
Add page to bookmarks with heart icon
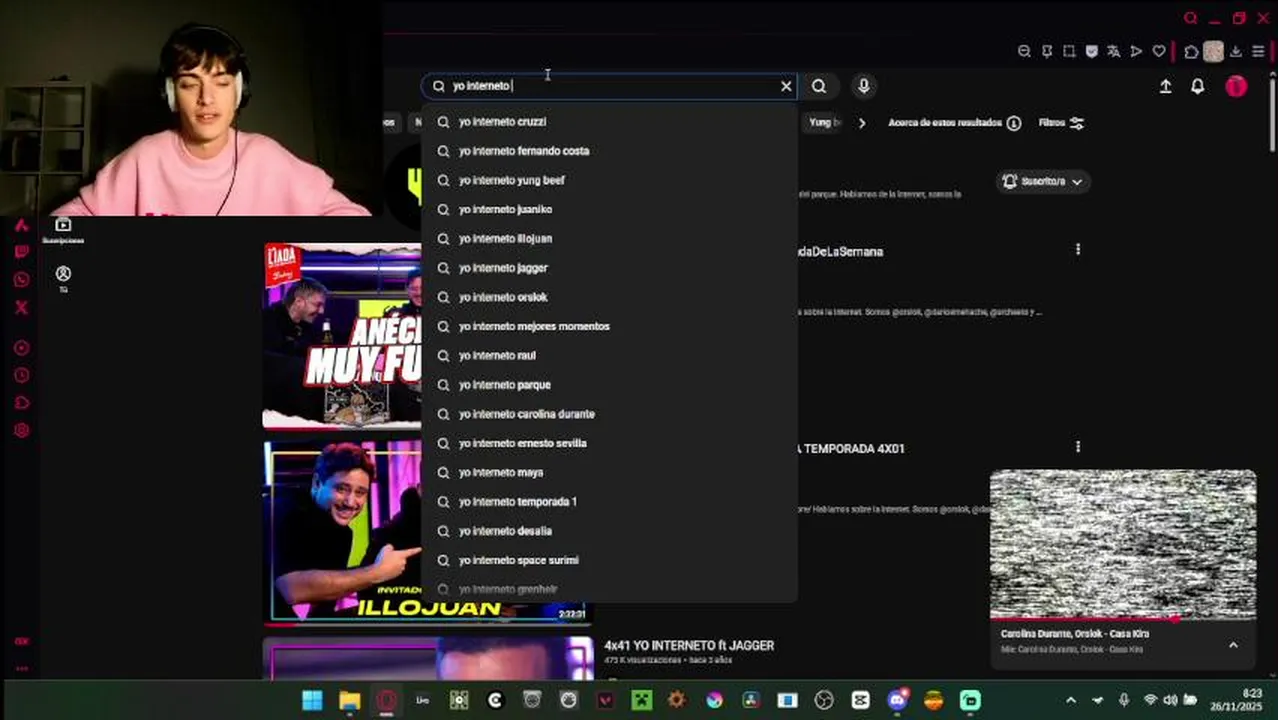(x=1159, y=52)
